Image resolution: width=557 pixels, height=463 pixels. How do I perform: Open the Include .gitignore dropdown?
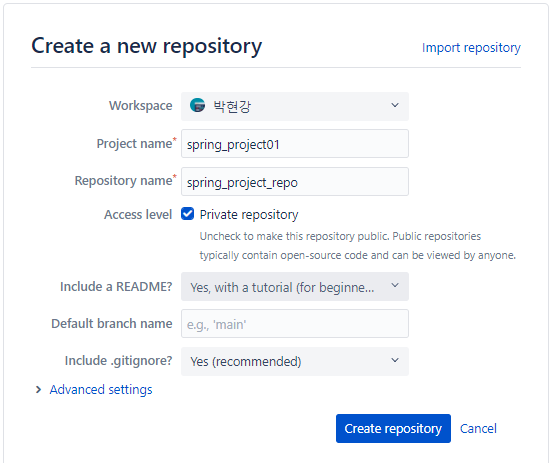295,361
